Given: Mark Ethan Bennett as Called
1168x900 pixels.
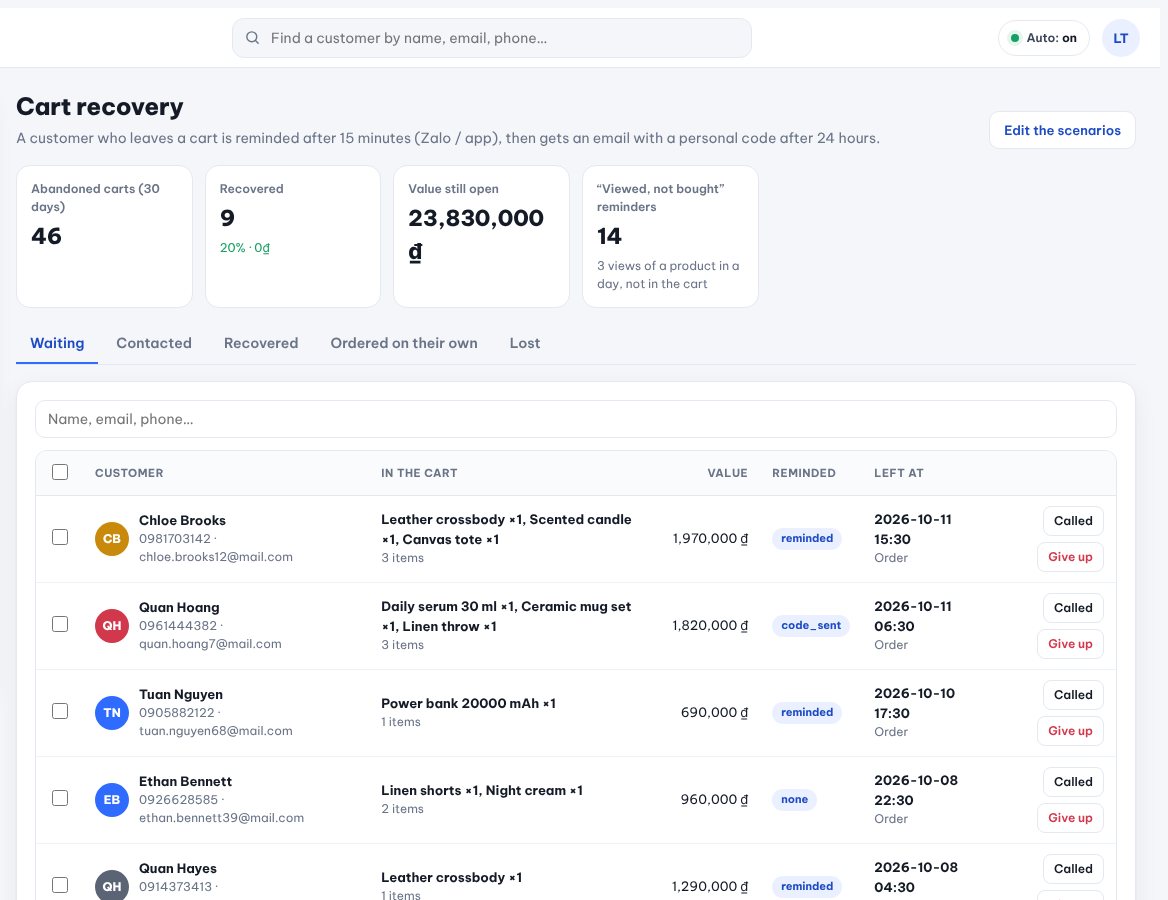Looking at the screenshot, I should [x=1073, y=782].
